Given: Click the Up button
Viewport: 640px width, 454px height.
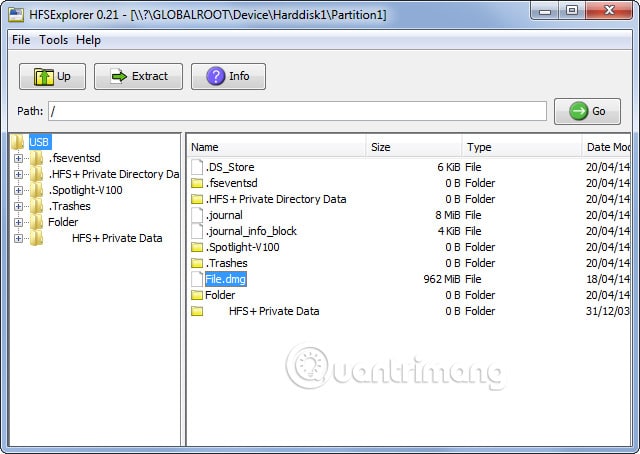Looking at the screenshot, I should pyautogui.click(x=52, y=76).
